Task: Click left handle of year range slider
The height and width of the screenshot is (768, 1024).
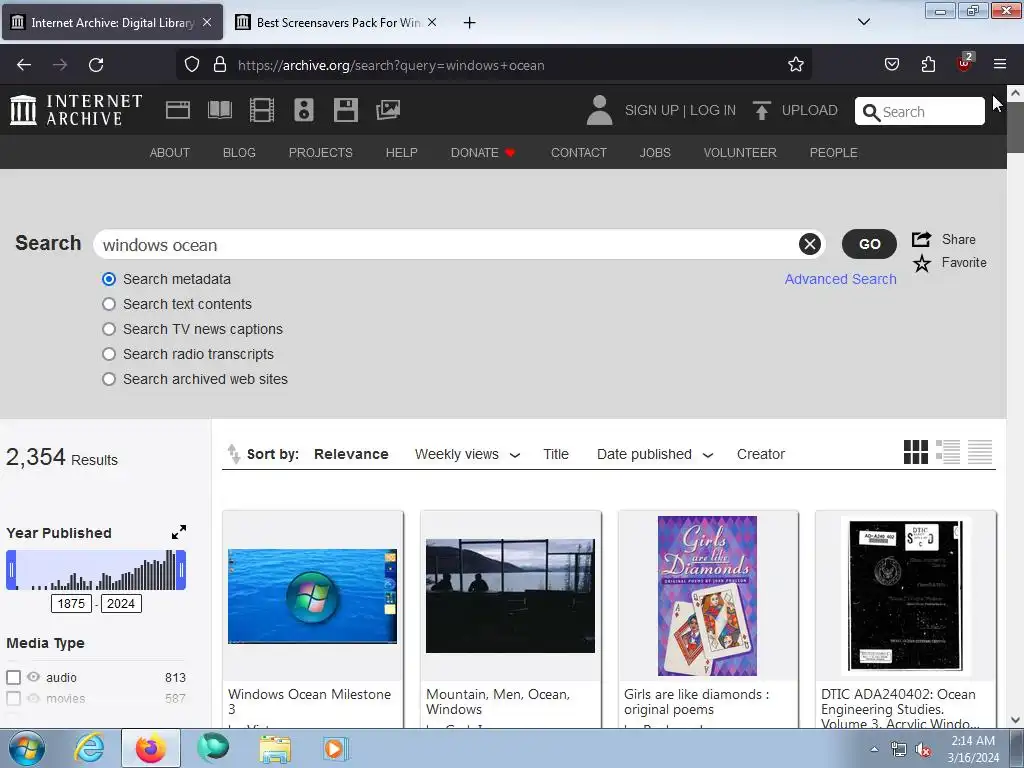Action: tap(11, 570)
